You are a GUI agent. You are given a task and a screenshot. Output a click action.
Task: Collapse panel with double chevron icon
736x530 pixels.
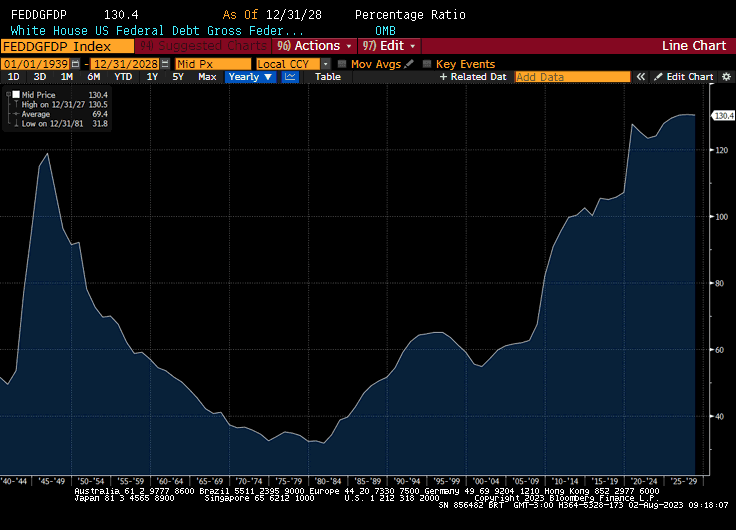tap(641, 77)
